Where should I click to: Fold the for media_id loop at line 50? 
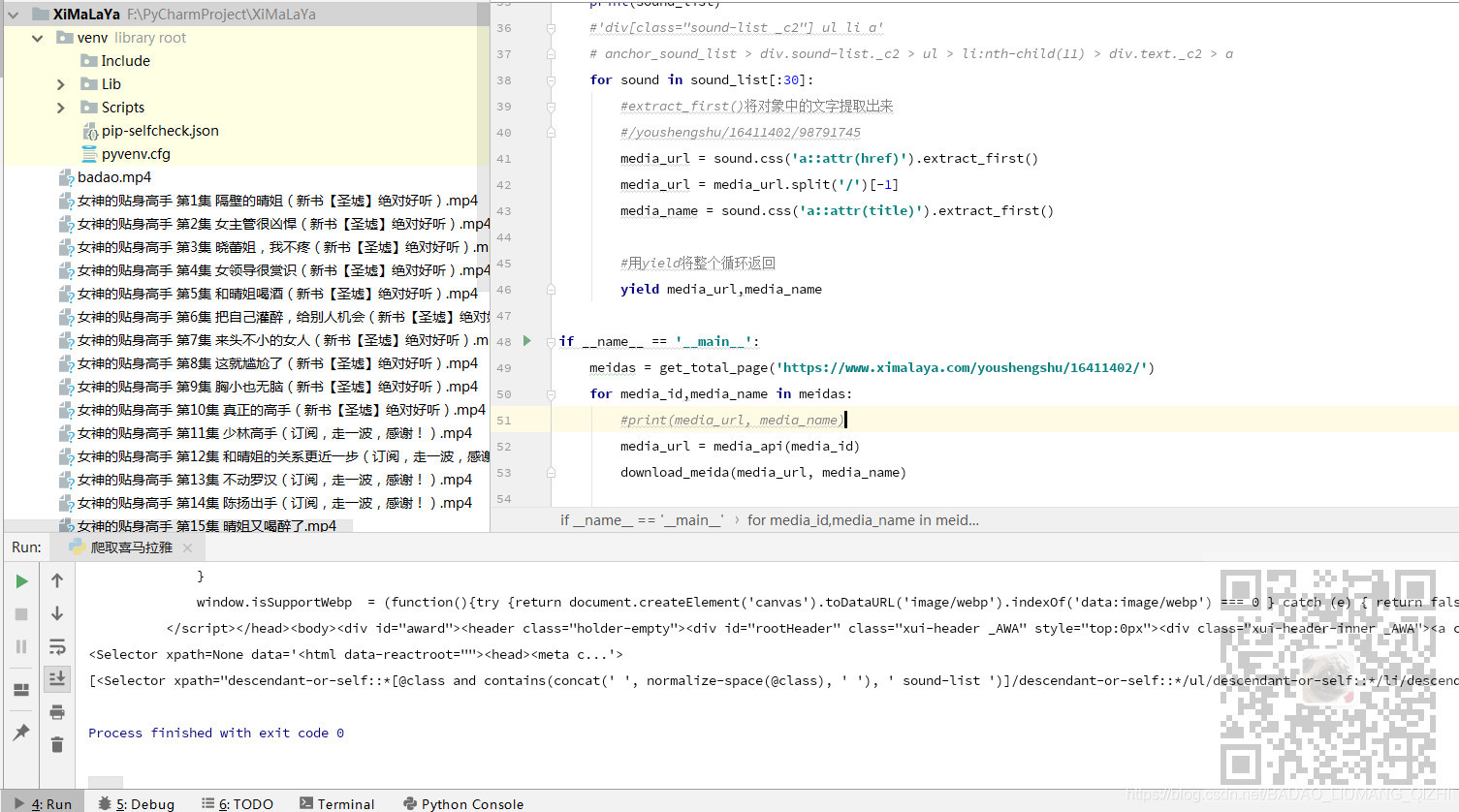(551, 394)
